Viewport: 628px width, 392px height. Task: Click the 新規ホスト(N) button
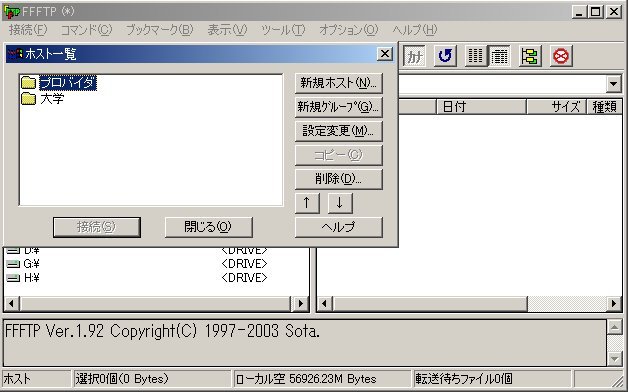(338, 83)
